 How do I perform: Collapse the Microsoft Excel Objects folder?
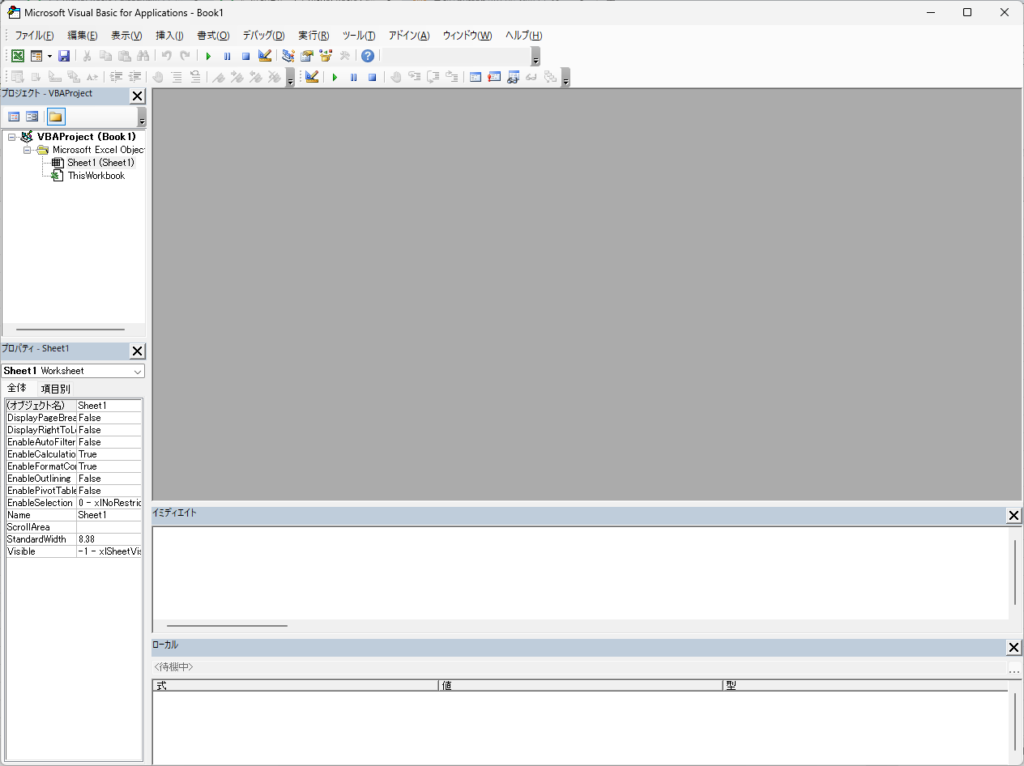(28, 149)
